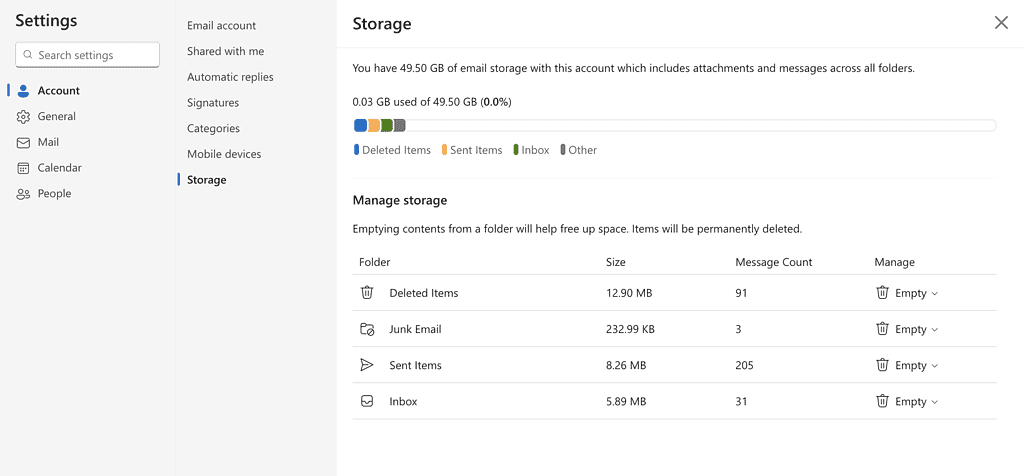Image resolution: width=1024 pixels, height=476 pixels.
Task: Click green Inbox segment in storage bar
Action: (387, 125)
